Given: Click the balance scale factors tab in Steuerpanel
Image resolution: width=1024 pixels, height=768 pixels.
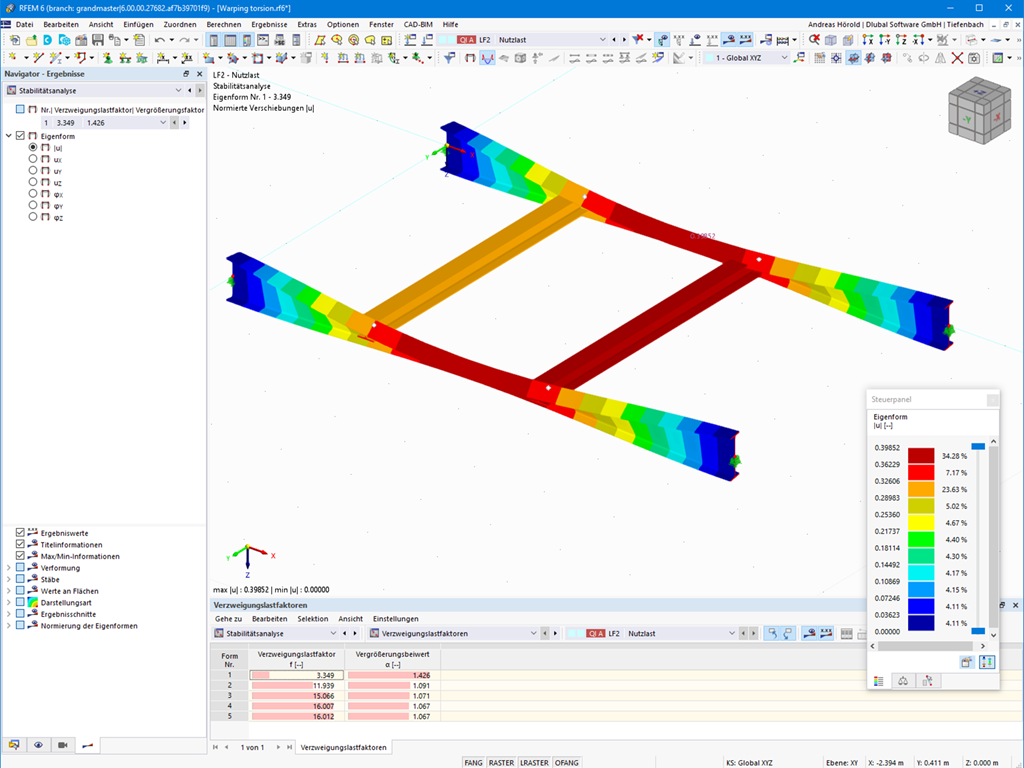Looking at the screenshot, I should pyautogui.click(x=903, y=681).
